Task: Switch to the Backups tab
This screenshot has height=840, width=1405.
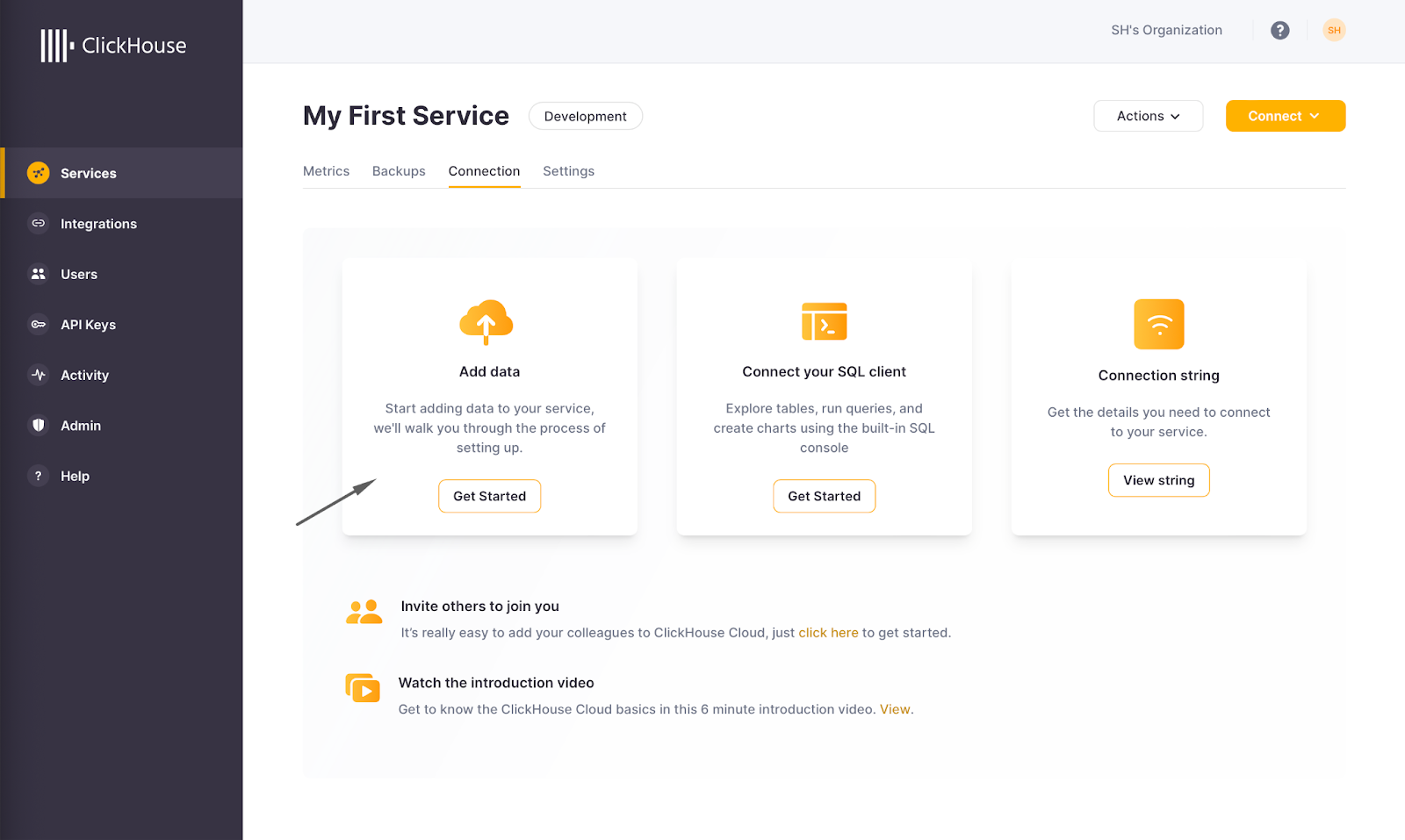Action: [399, 171]
